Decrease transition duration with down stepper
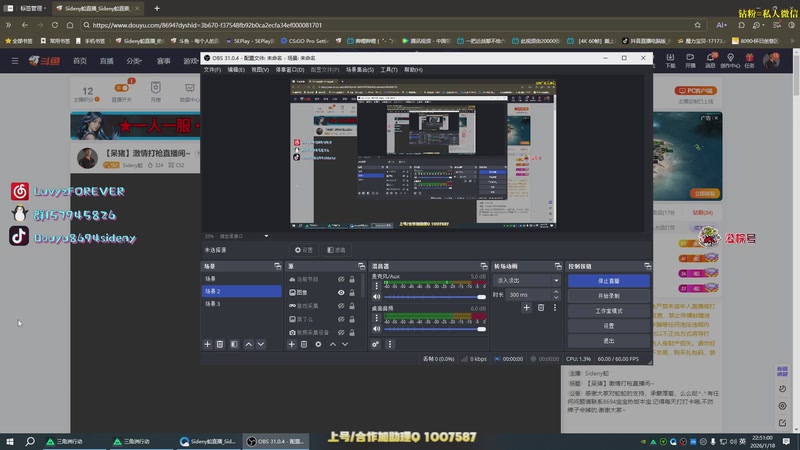800x450 pixels. (556, 297)
